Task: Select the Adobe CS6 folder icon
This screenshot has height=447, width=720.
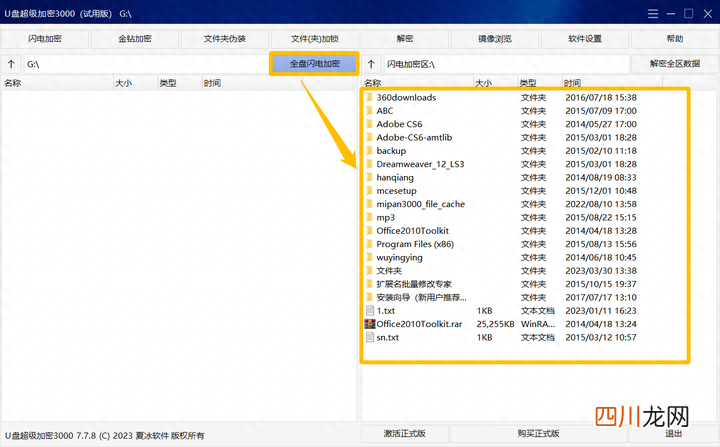Action: point(370,124)
